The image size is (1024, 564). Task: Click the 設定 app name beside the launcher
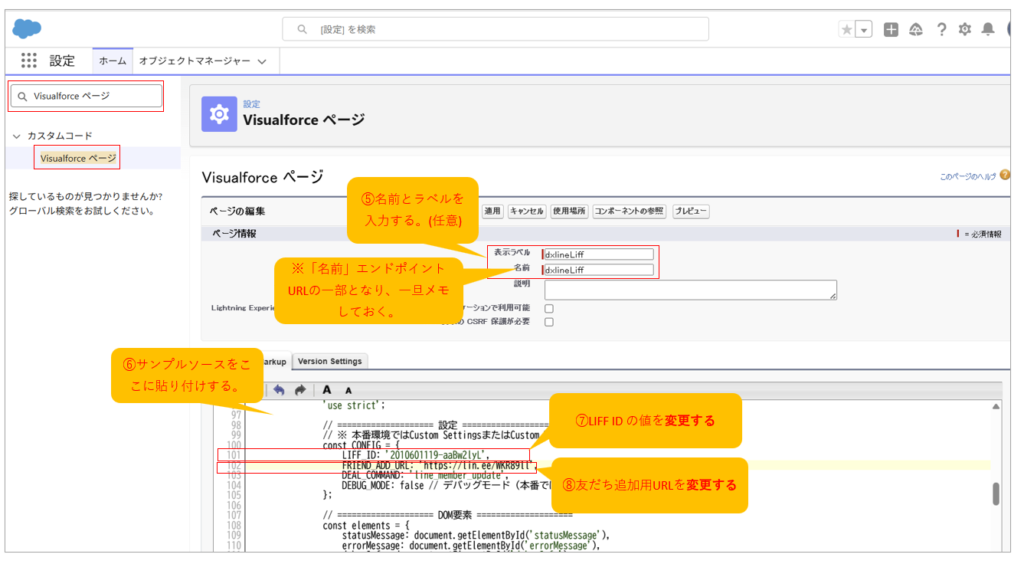(x=62, y=61)
